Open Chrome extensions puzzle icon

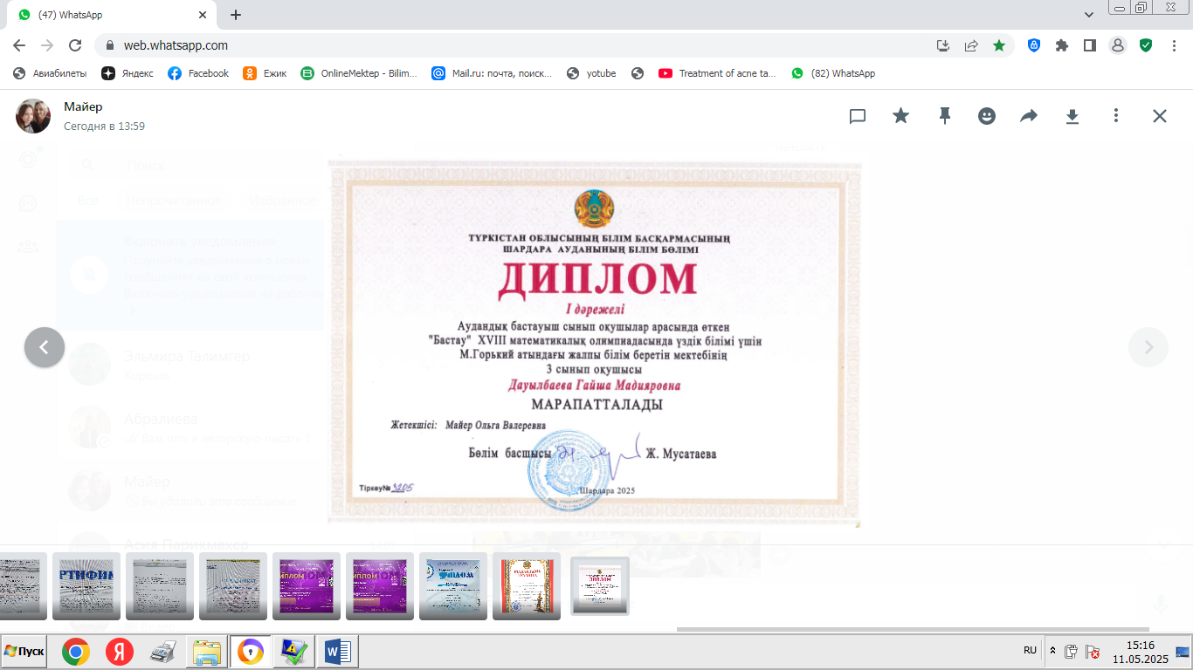coord(1062,46)
